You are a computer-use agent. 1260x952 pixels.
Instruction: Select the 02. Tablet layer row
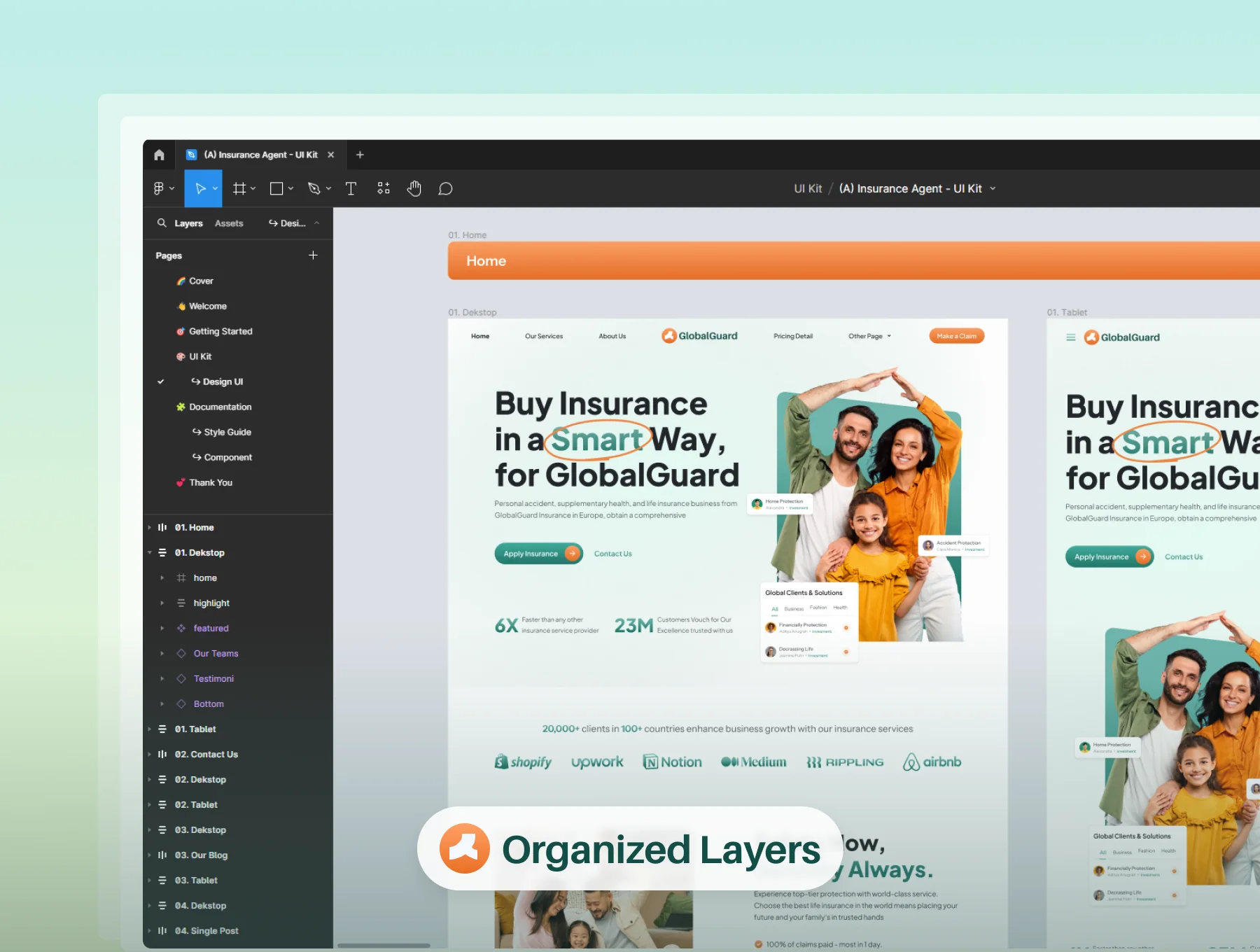238,804
